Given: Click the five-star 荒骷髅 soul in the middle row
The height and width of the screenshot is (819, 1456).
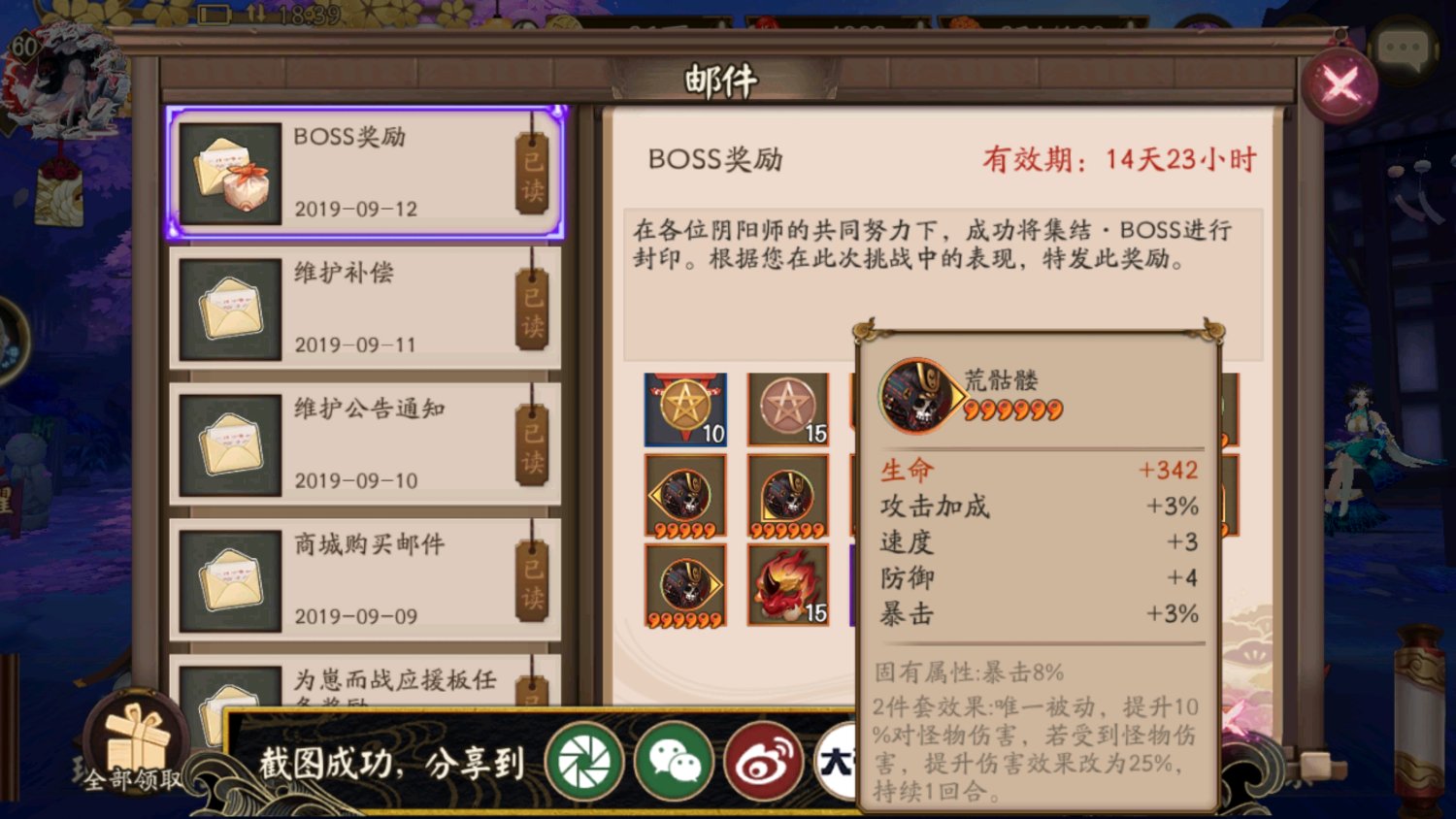Looking at the screenshot, I should click(x=685, y=497).
